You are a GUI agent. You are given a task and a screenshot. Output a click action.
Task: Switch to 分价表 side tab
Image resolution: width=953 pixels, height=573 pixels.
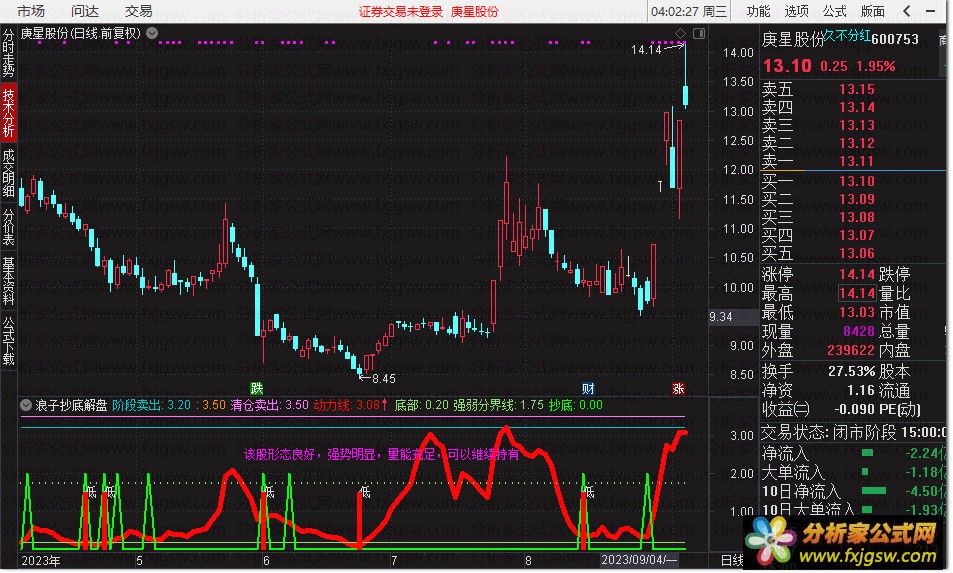tap(9, 227)
